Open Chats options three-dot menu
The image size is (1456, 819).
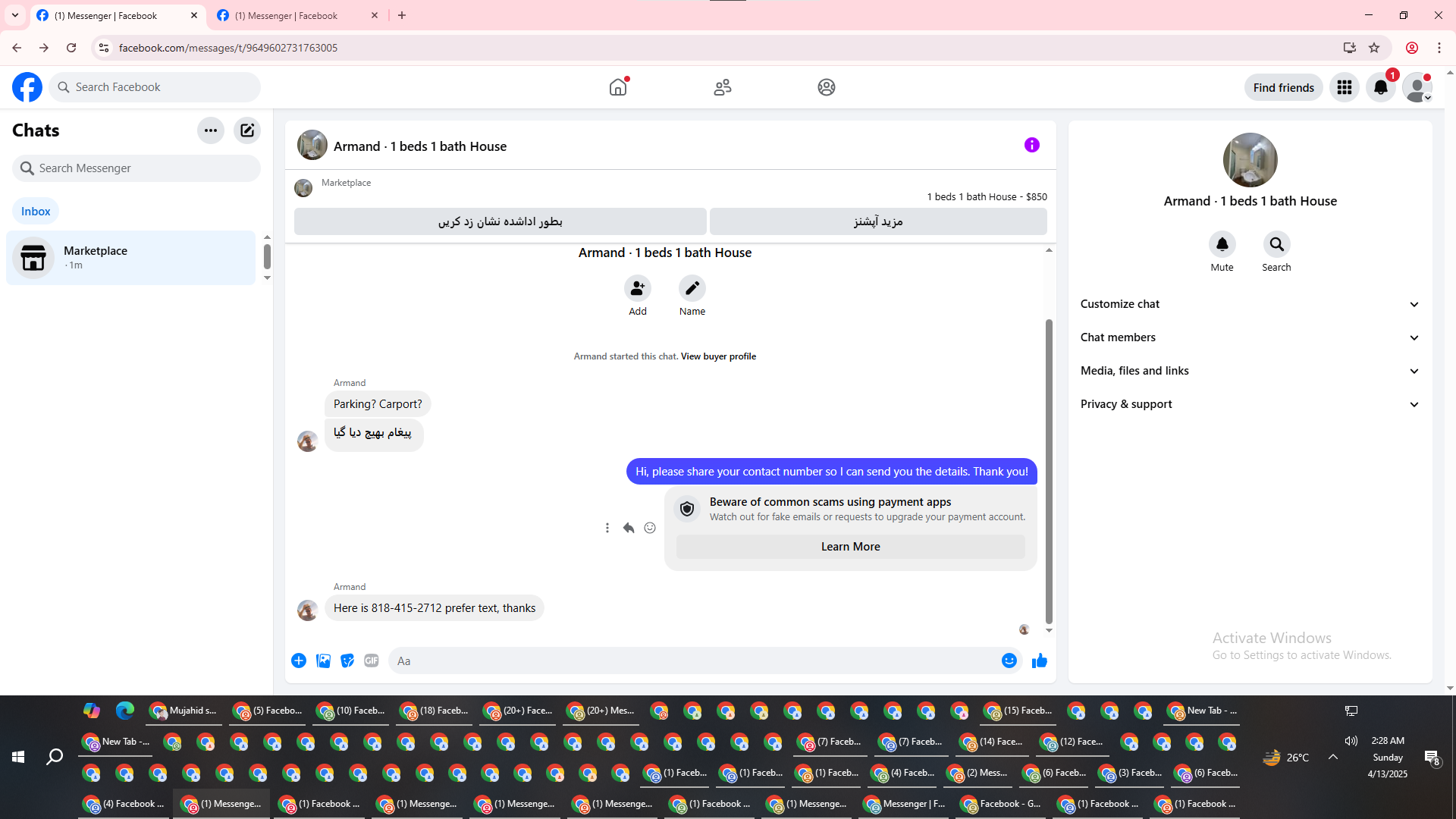point(211,130)
